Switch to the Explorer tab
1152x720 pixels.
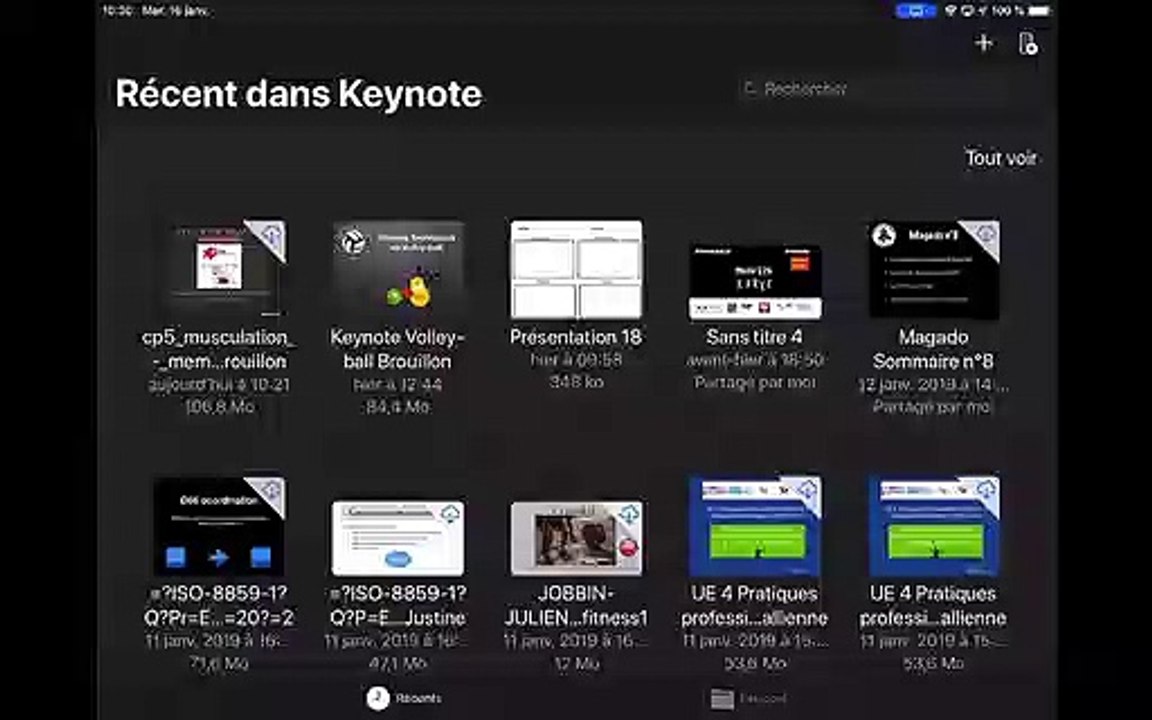point(748,699)
